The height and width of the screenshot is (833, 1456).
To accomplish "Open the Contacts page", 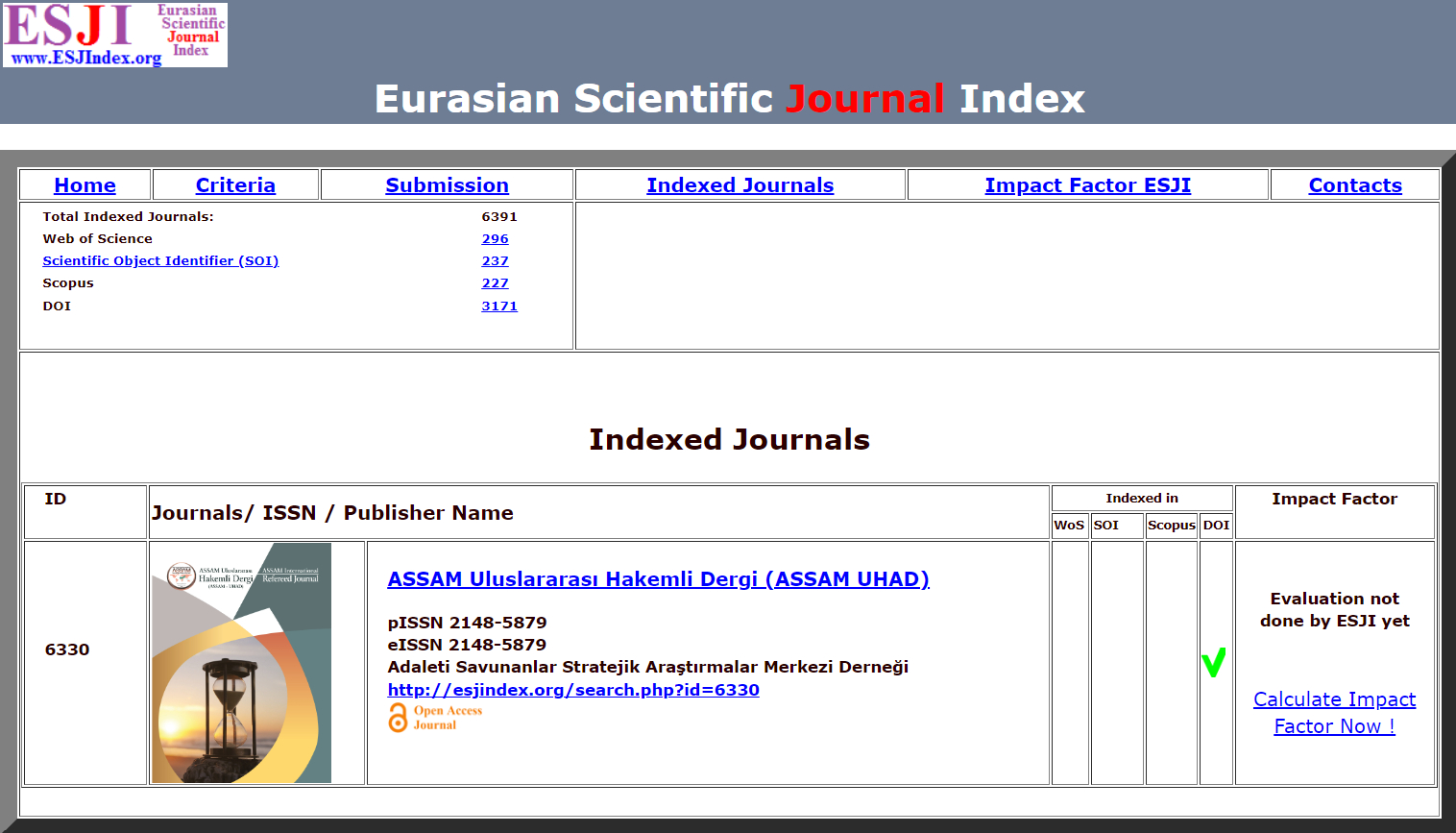I will coord(1354,185).
